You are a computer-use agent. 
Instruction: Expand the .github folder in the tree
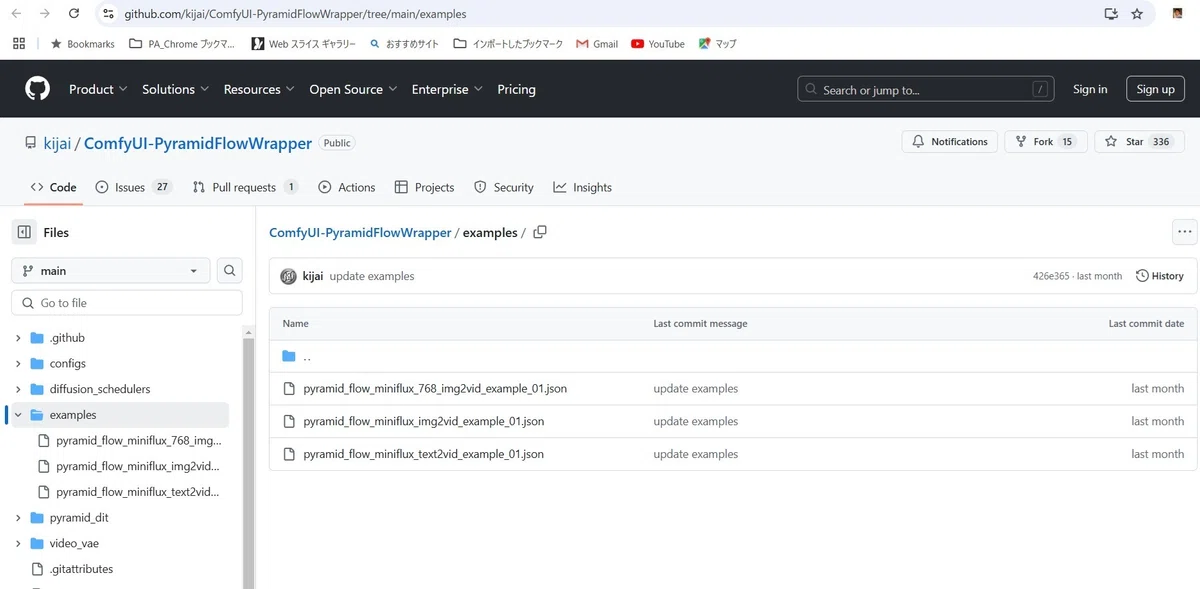tap(18, 338)
